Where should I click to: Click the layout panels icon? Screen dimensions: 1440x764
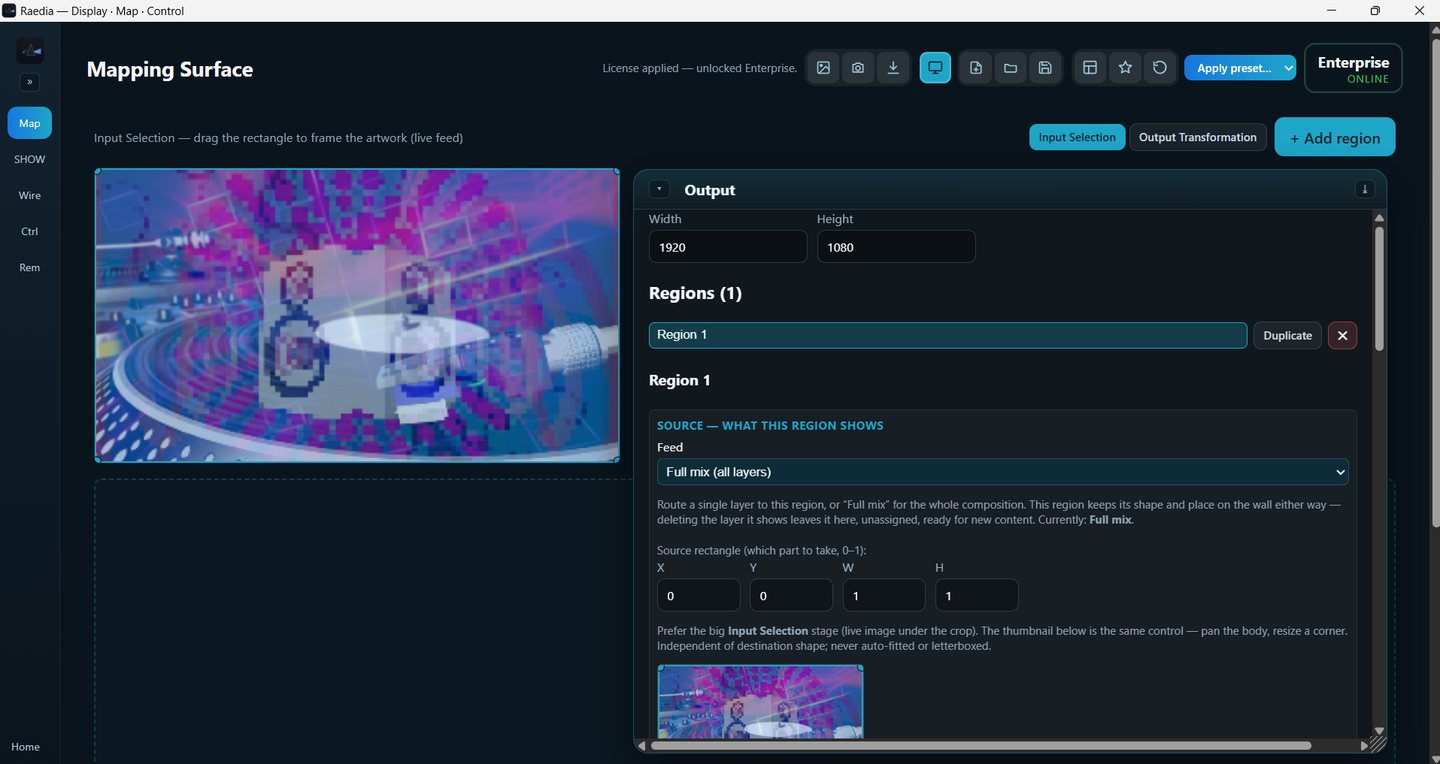coord(1090,68)
